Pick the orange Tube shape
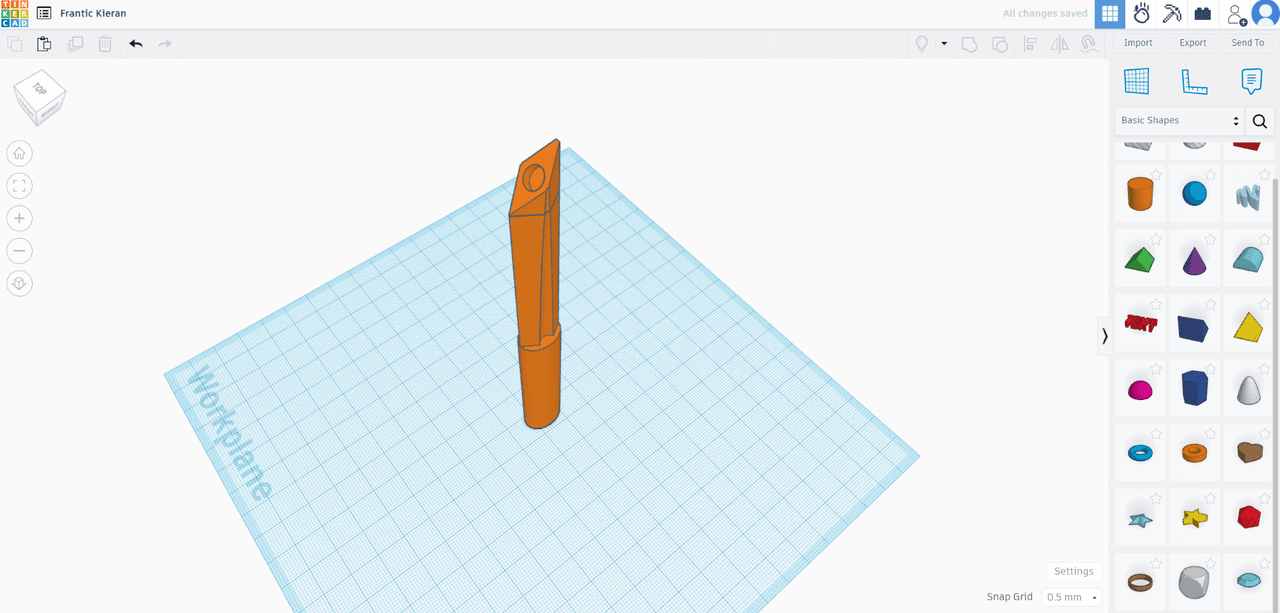This screenshot has height=613, width=1280. tap(1194, 453)
